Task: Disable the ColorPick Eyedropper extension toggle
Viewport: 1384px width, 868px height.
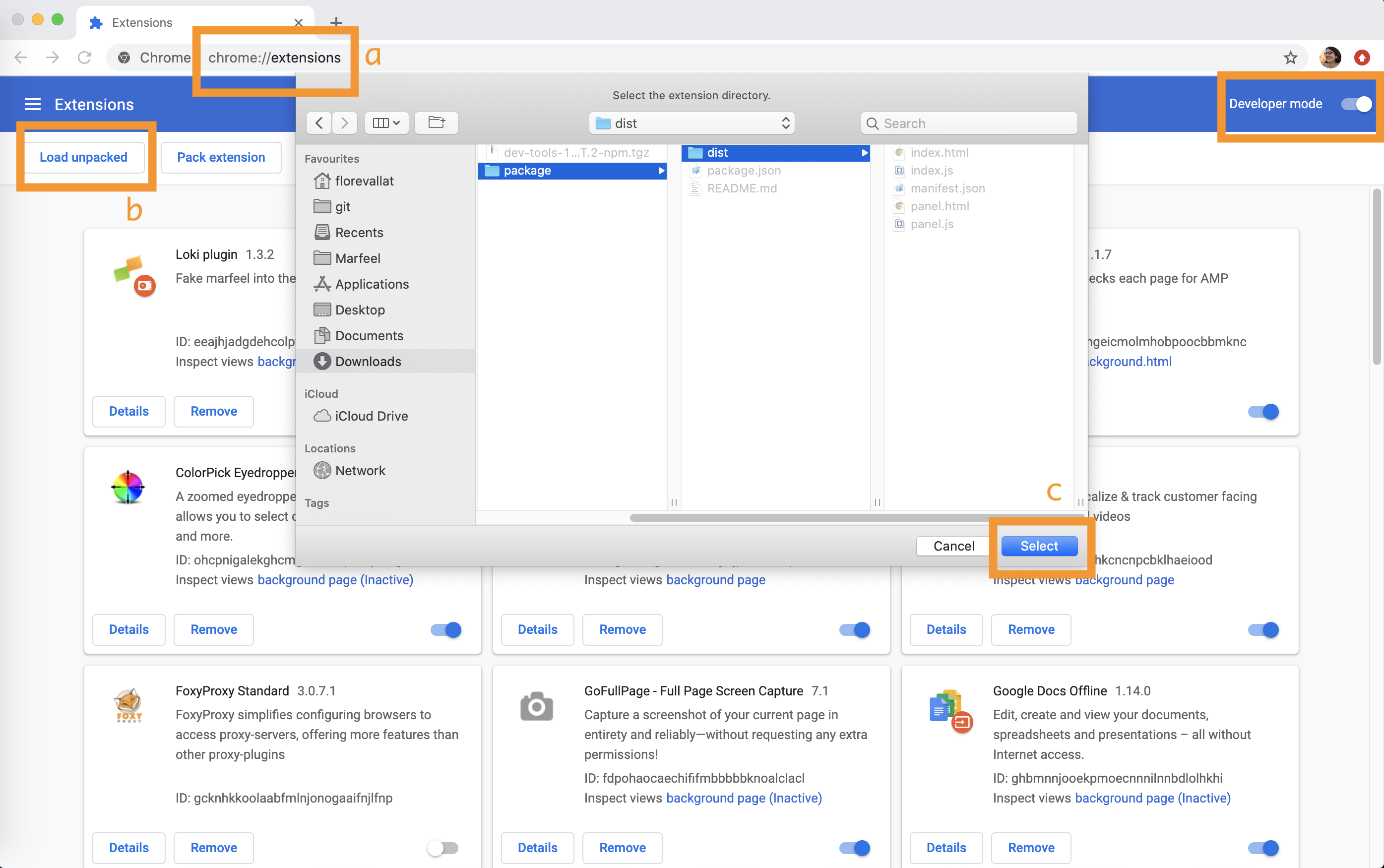Action: click(x=446, y=630)
